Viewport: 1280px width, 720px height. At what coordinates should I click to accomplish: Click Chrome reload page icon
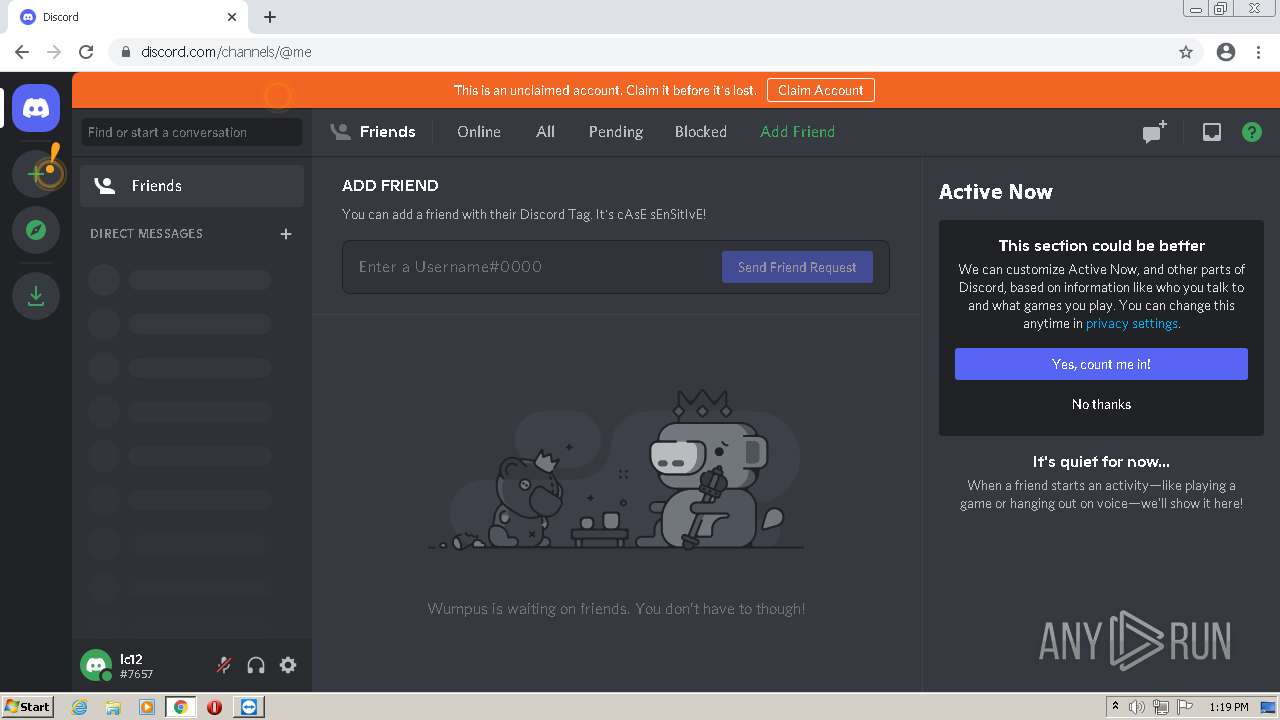(86, 52)
